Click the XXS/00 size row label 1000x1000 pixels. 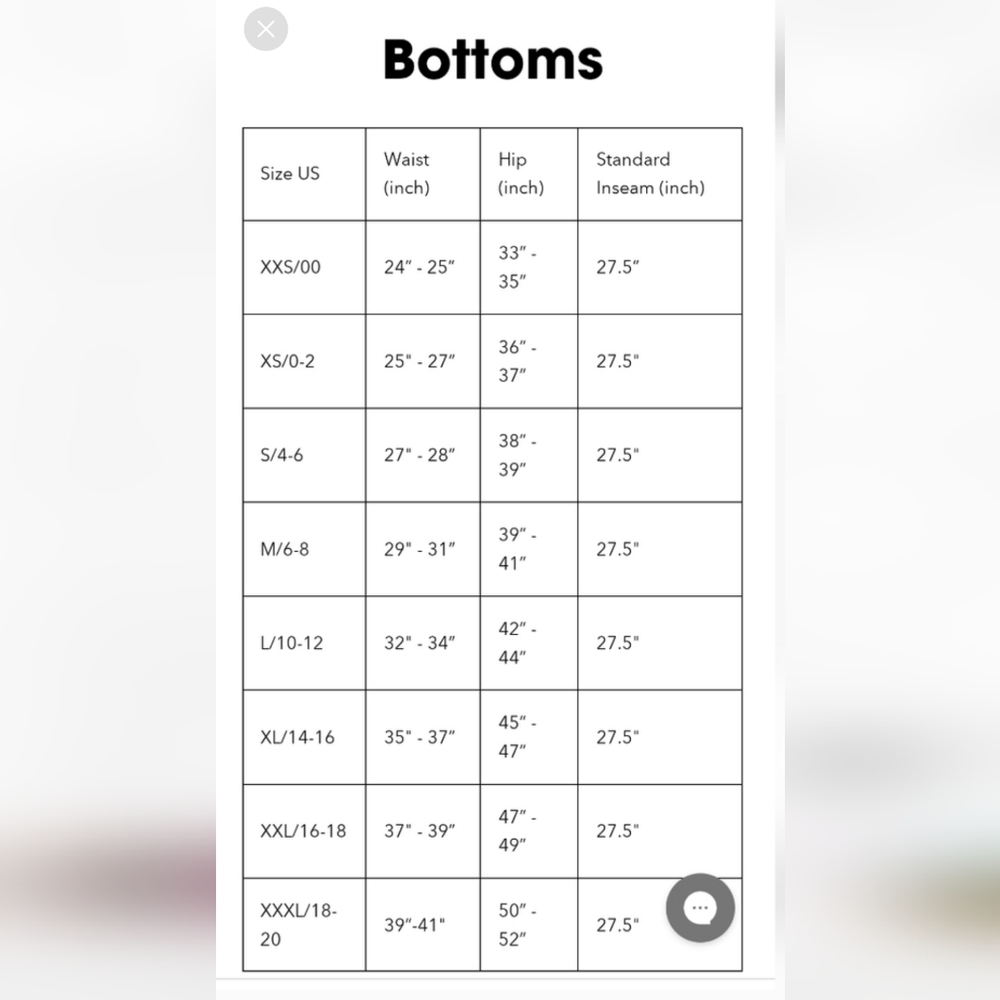(x=290, y=267)
